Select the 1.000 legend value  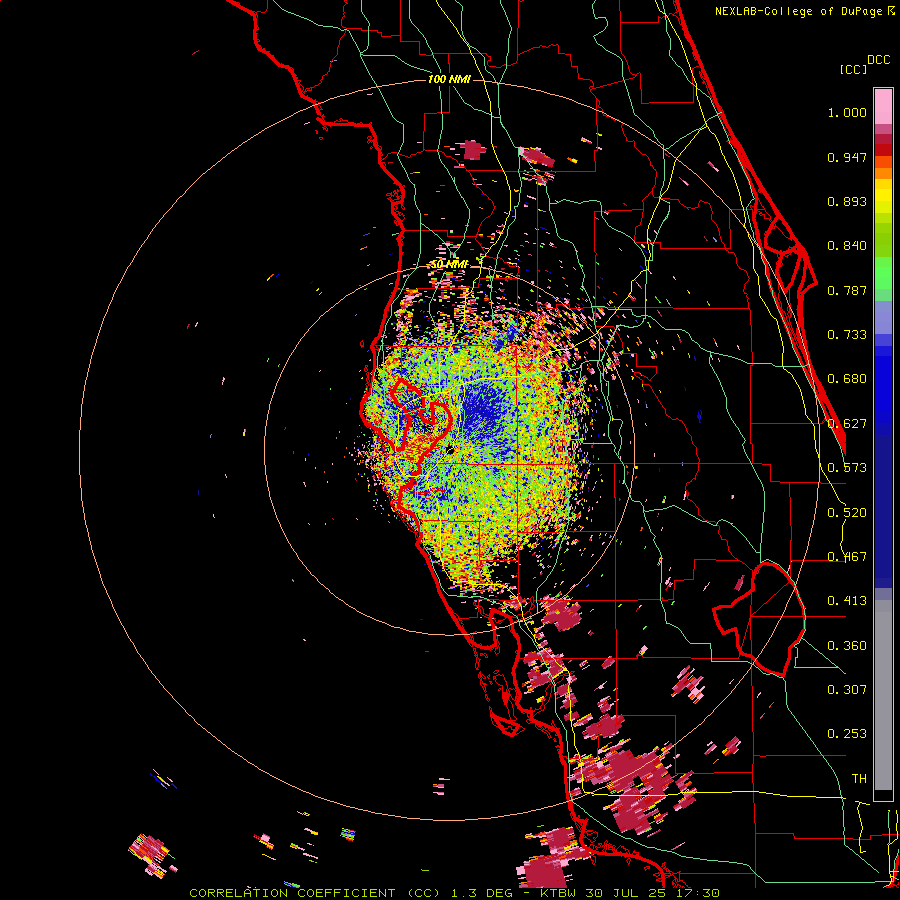pos(847,112)
